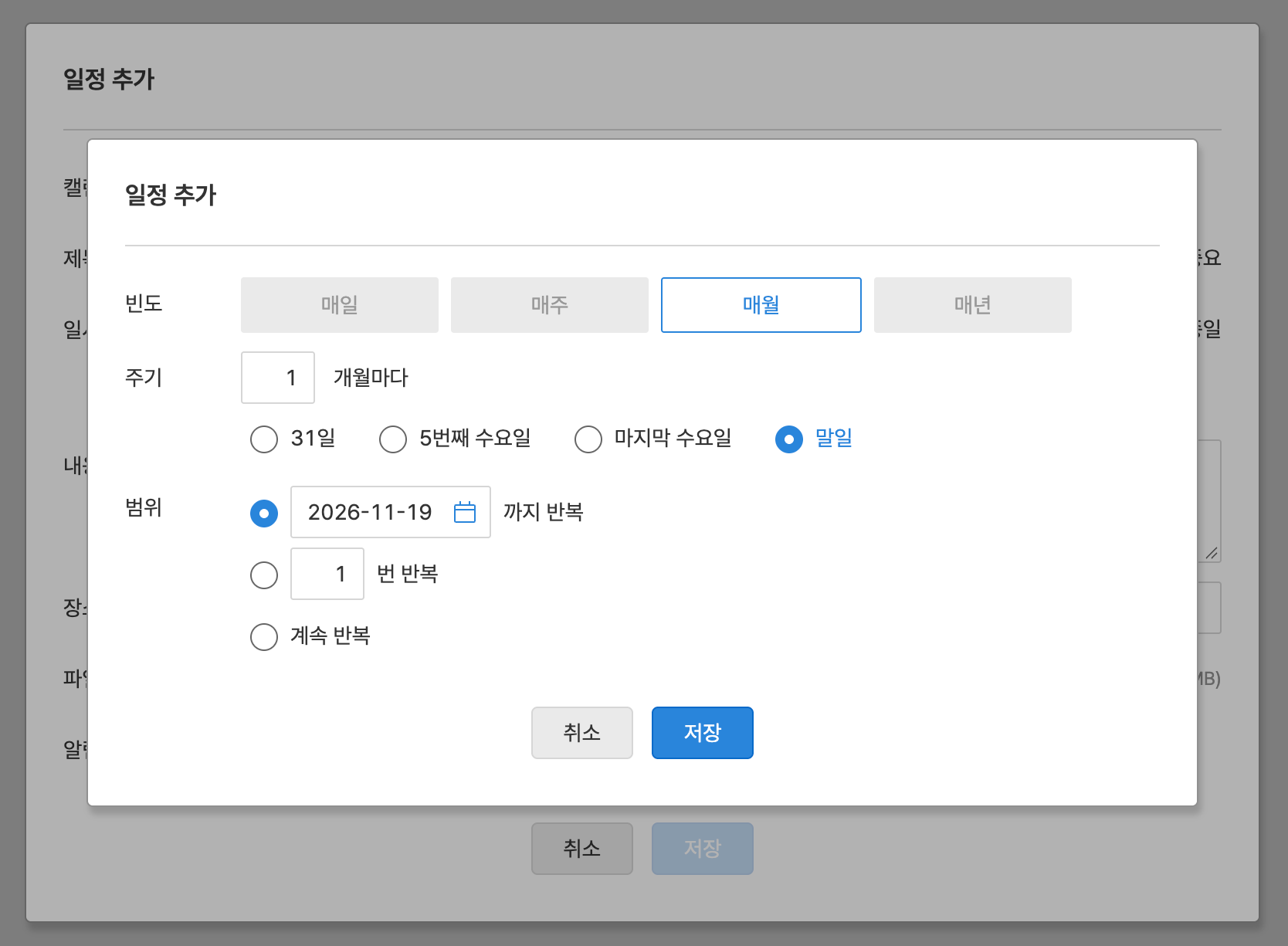Click the 범위 label
The image size is (1288, 946).
click(x=144, y=507)
